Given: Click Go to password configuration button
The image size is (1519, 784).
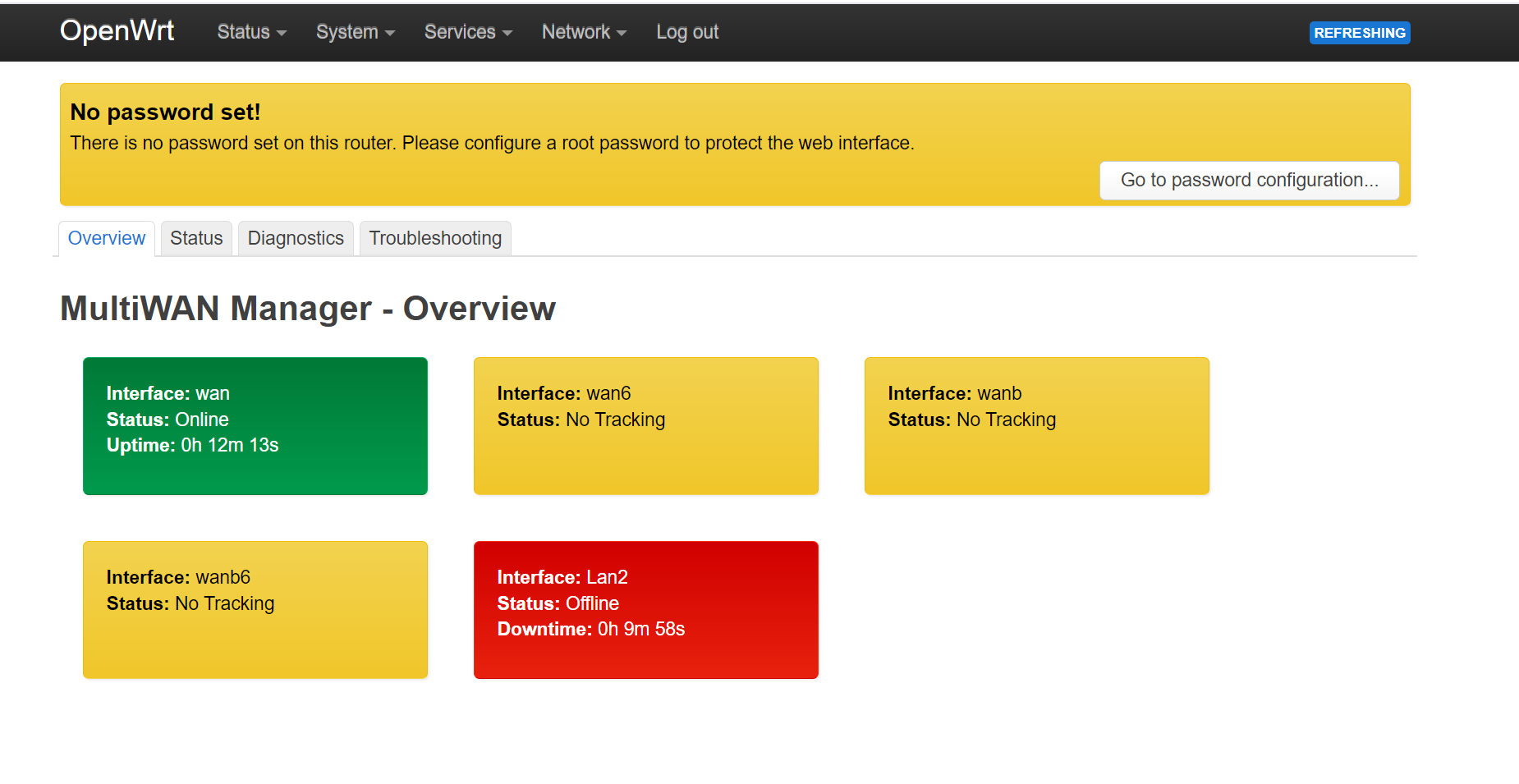Looking at the screenshot, I should click(x=1249, y=181).
